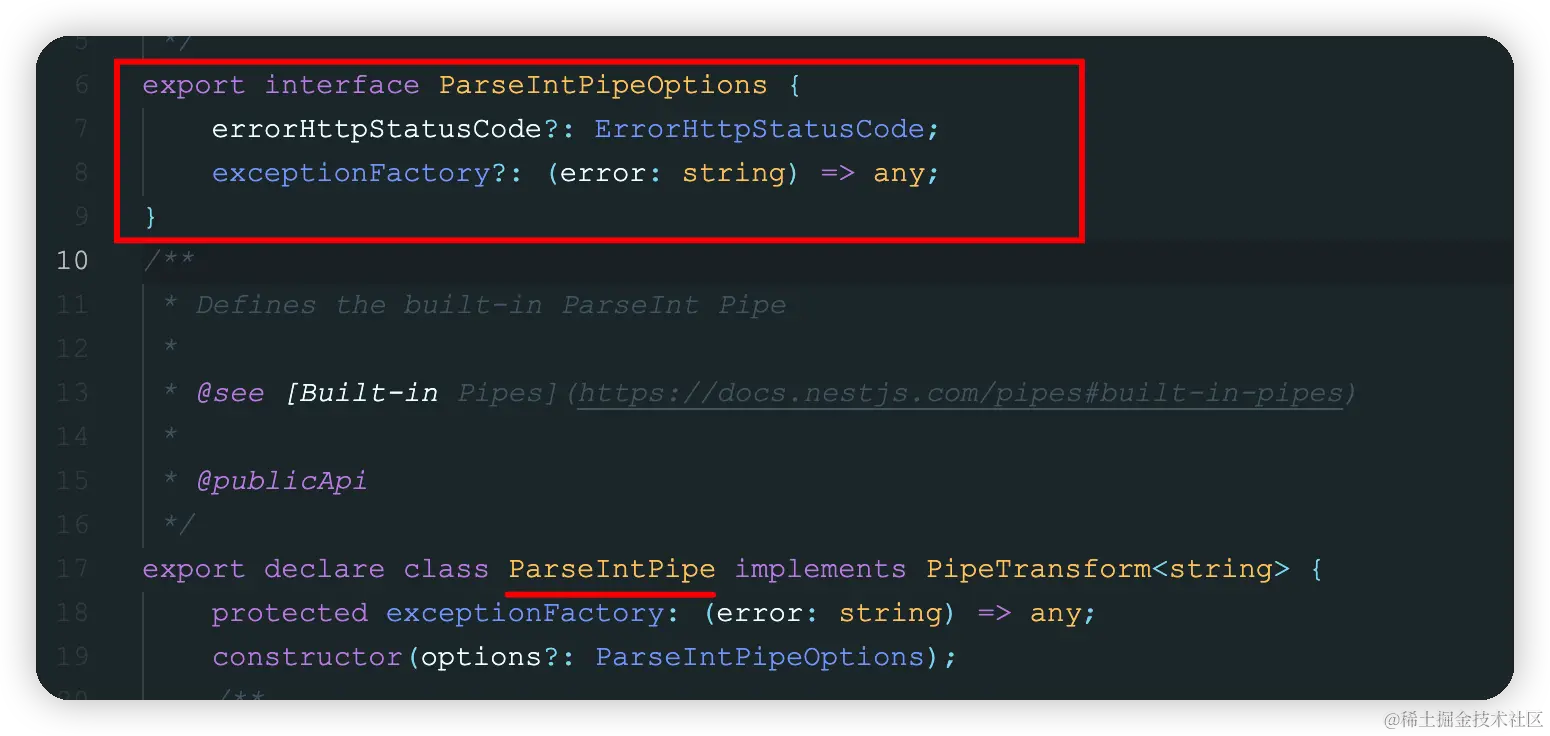
Task: Click line number 17 in the gutter
Action: click(72, 569)
